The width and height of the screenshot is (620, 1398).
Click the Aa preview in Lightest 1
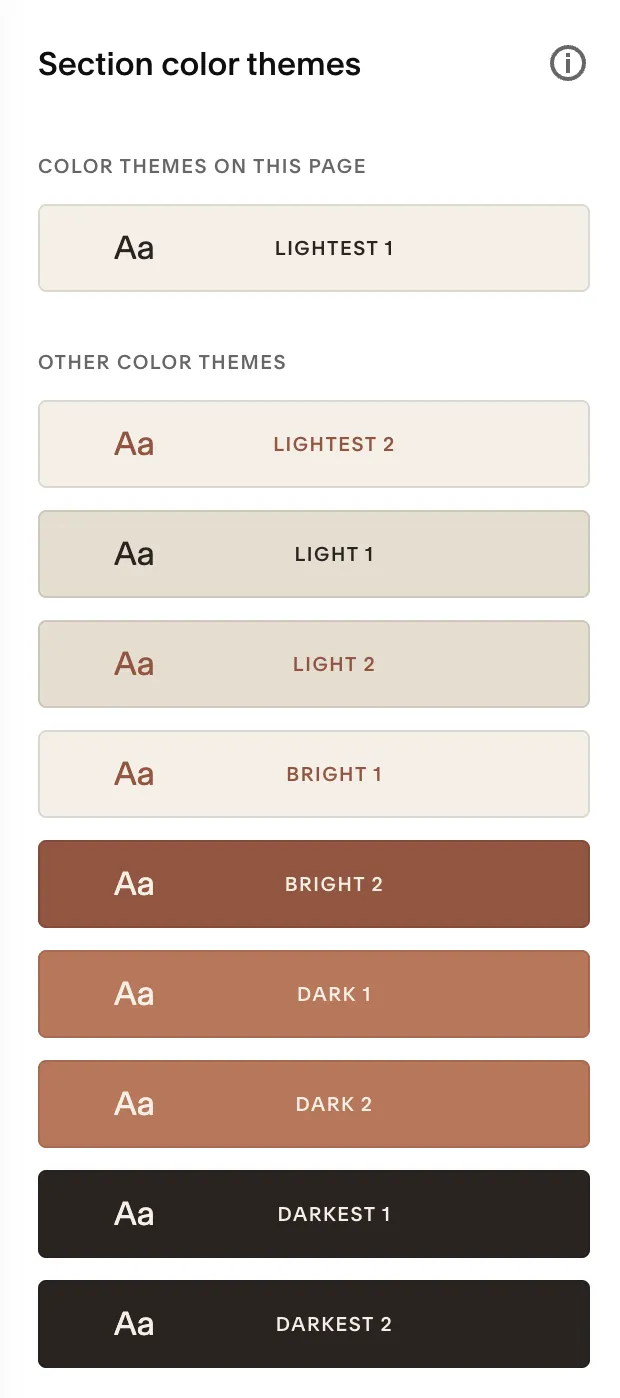(134, 247)
